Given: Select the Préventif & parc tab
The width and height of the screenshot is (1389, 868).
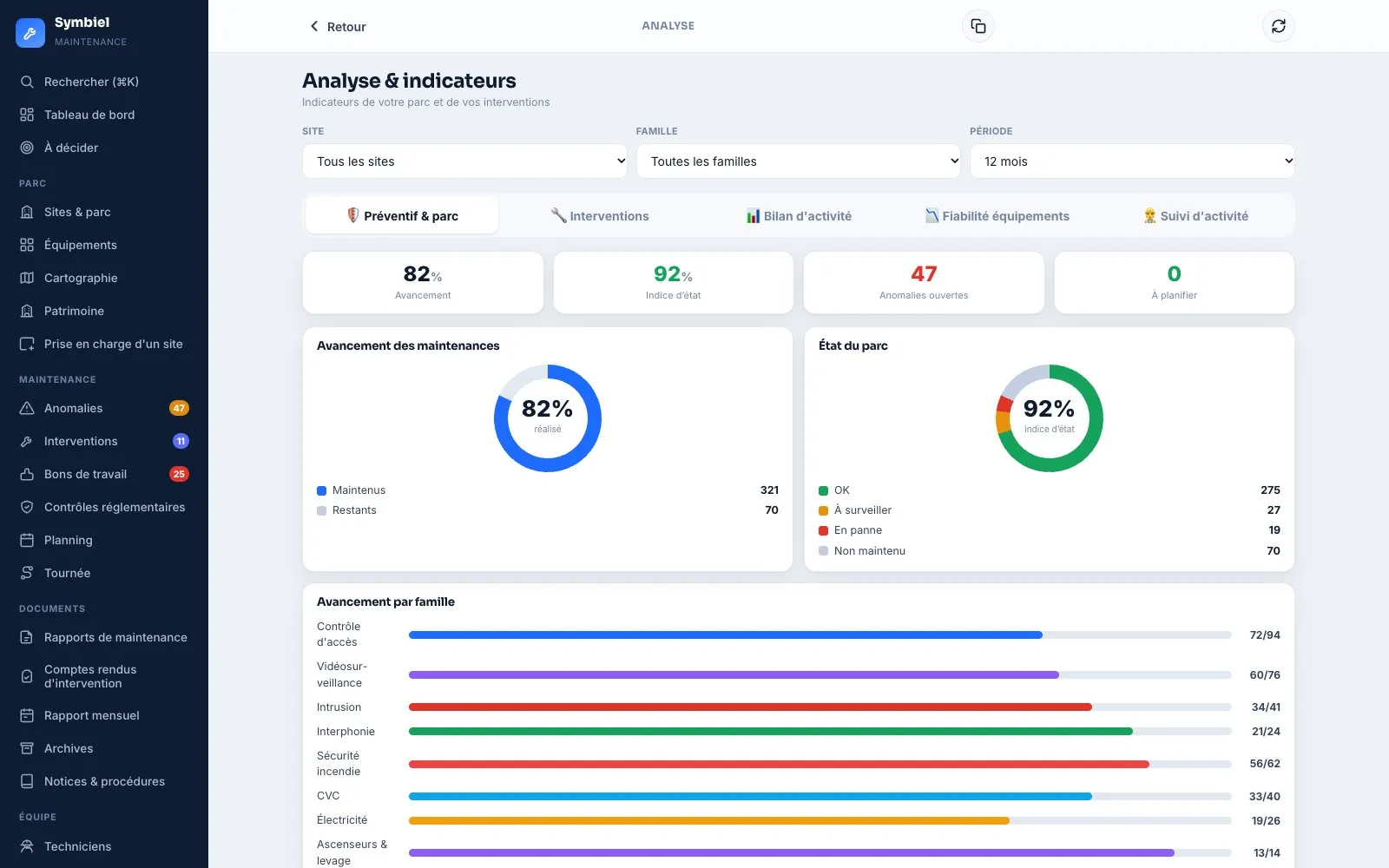Looking at the screenshot, I should 402,215.
